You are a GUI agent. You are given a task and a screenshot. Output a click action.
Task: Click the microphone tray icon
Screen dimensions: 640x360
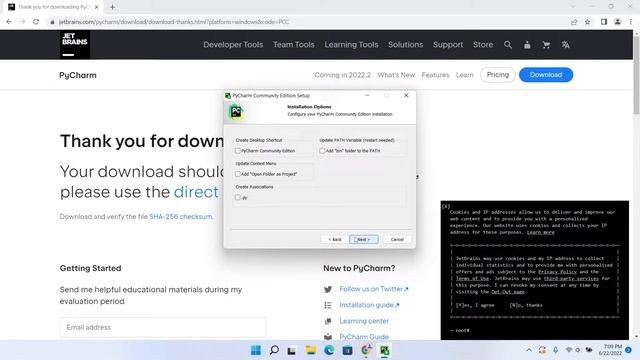556,350
